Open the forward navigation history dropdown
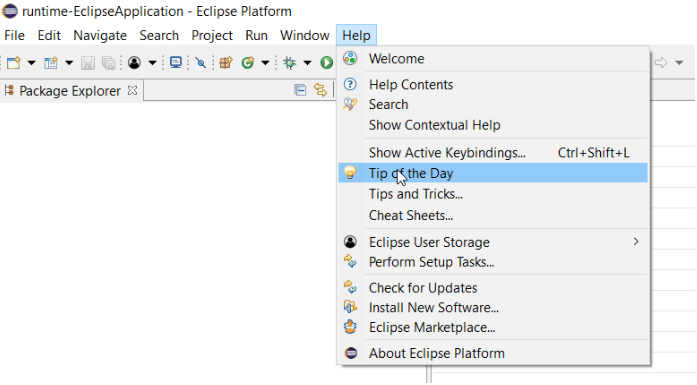Viewport: 697px width, 385px height. [x=679, y=63]
